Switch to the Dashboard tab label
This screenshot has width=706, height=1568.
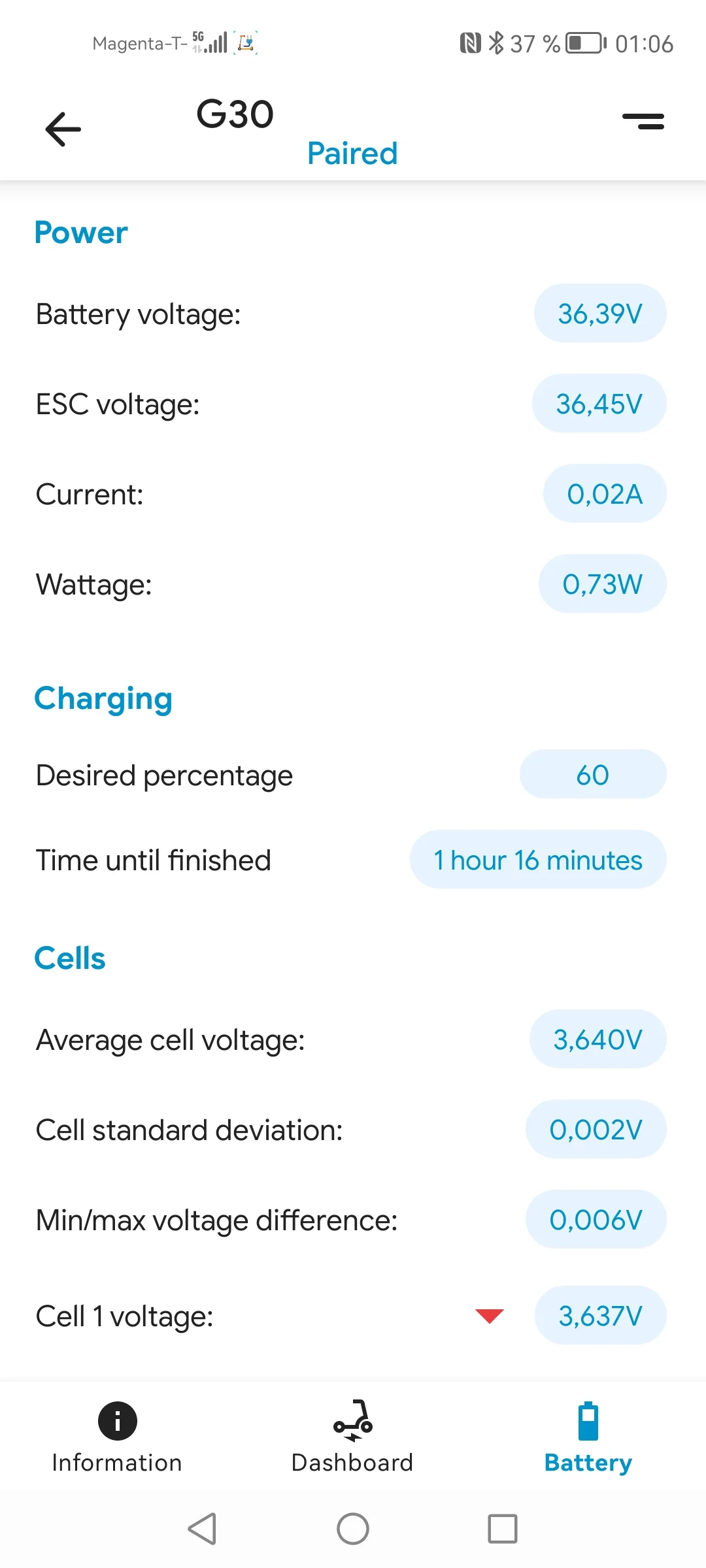[352, 1463]
